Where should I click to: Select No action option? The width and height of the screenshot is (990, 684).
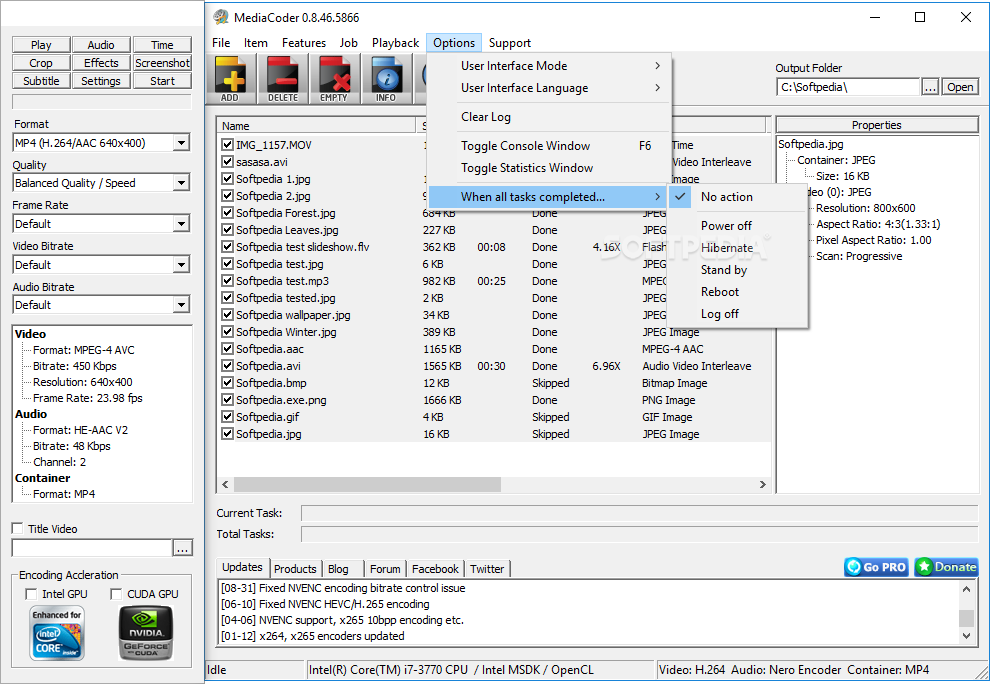(737, 196)
